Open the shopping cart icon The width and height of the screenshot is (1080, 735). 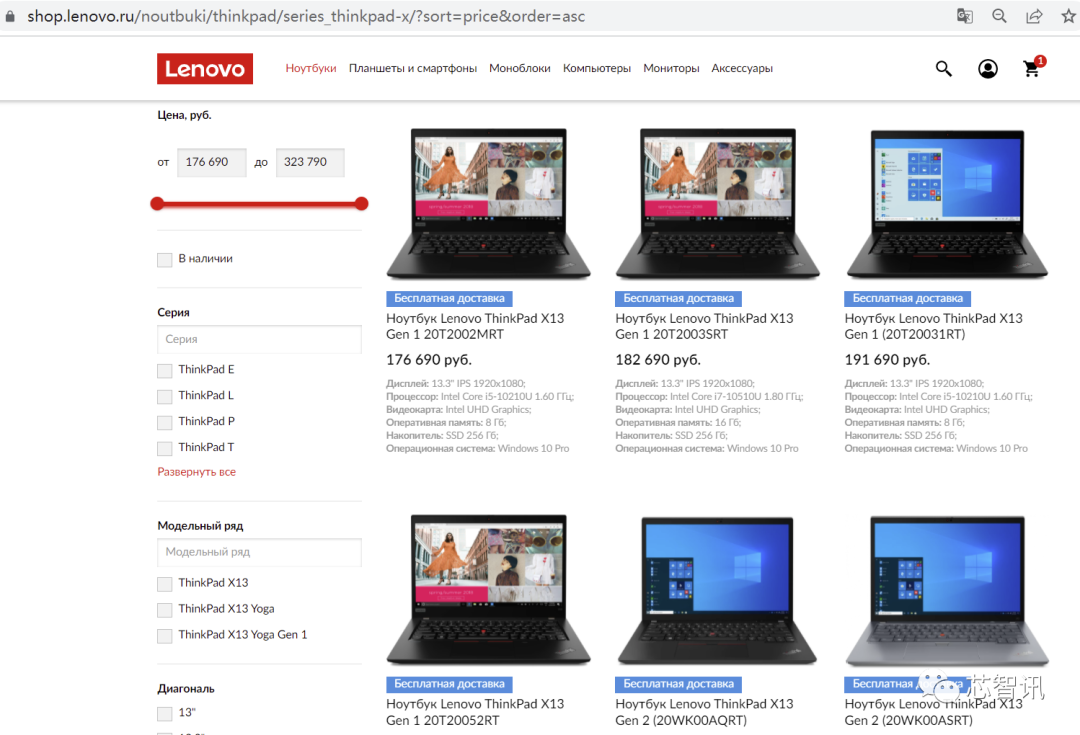[1032, 68]
